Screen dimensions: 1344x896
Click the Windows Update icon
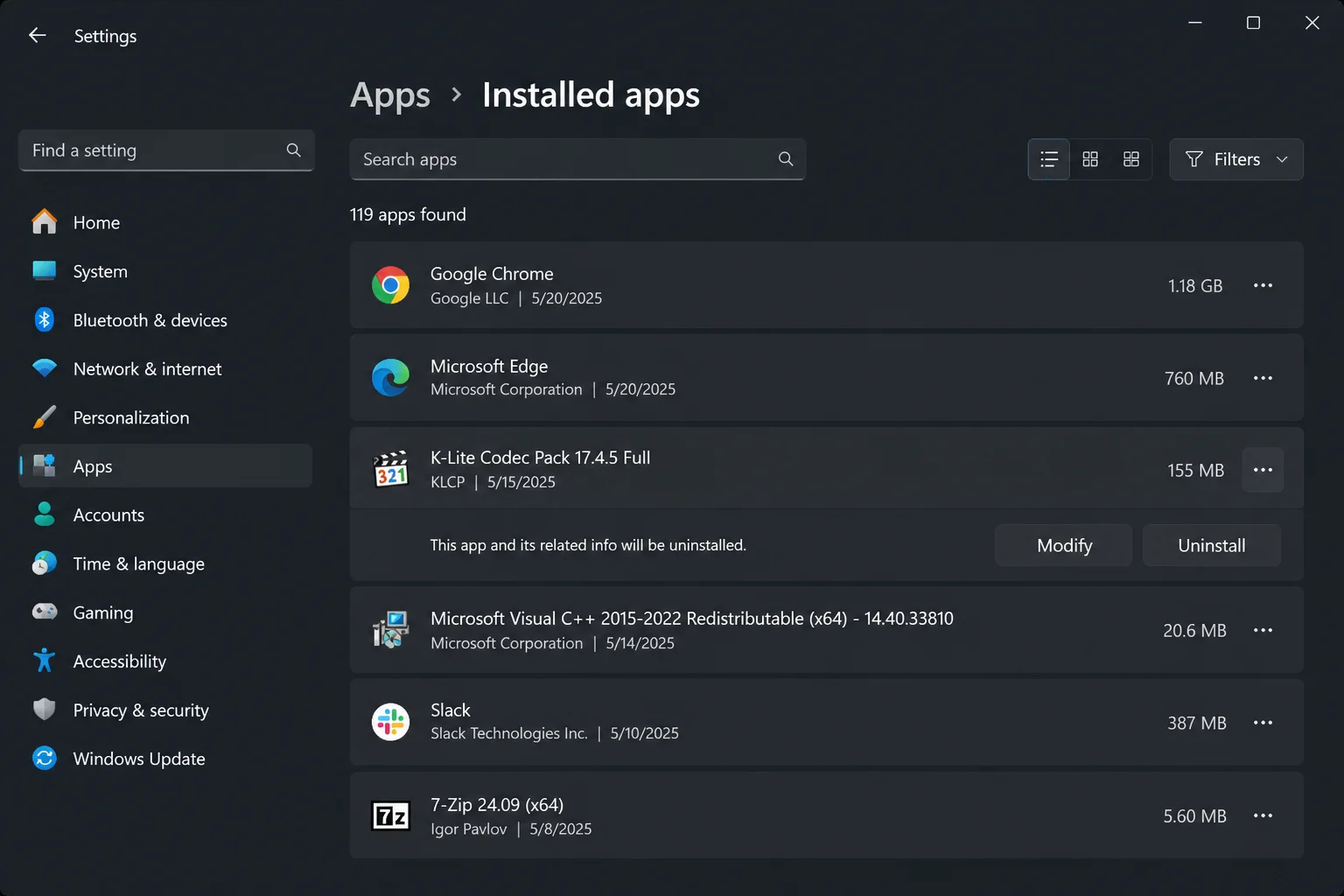(x=44, y=758)
